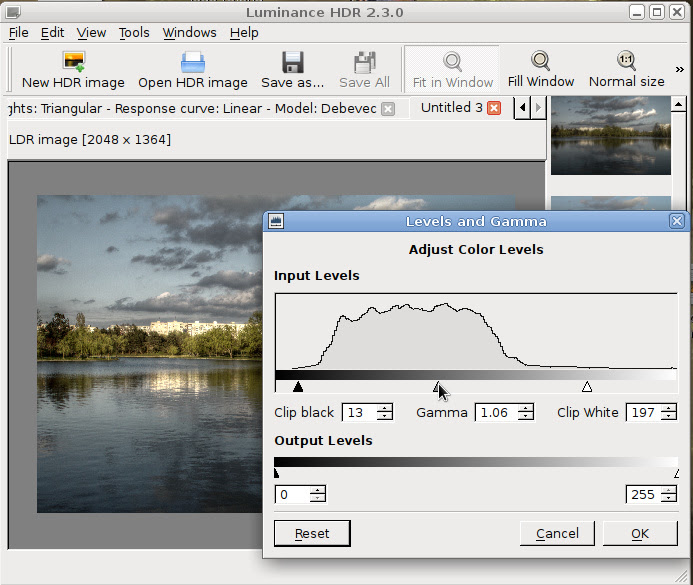Confirm levels with OK button
Viewport: 693px width, 585px height.
(640, 533)
